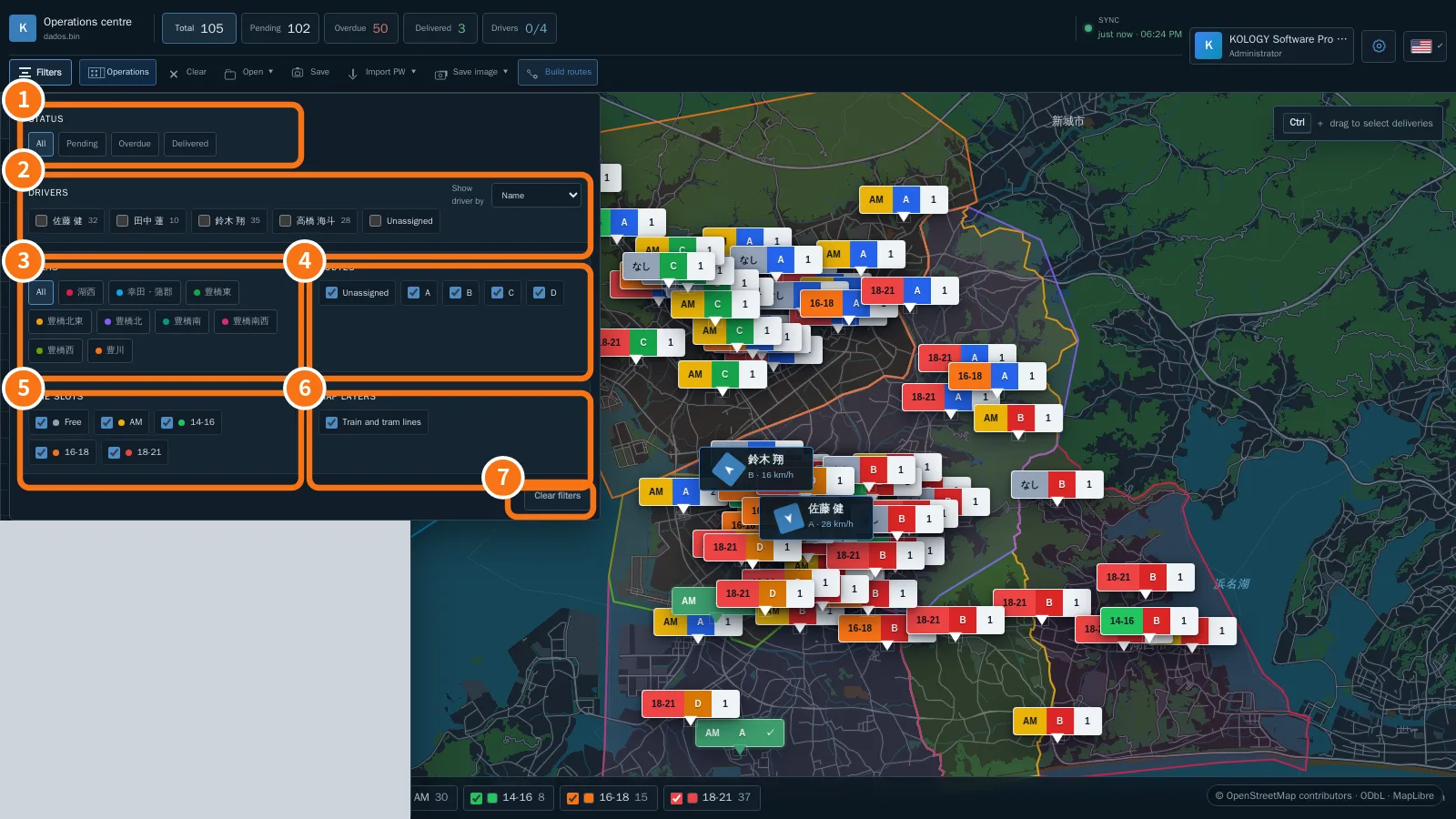Select the Pending status filter
Viewport: 1456px width, 819px height.
(82, 144)
